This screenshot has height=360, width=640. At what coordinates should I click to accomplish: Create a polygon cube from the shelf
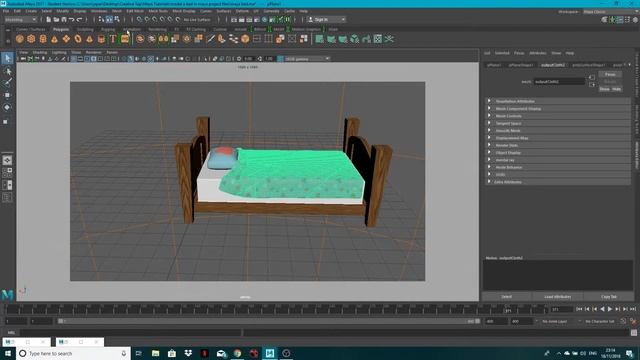coord(31,39)
